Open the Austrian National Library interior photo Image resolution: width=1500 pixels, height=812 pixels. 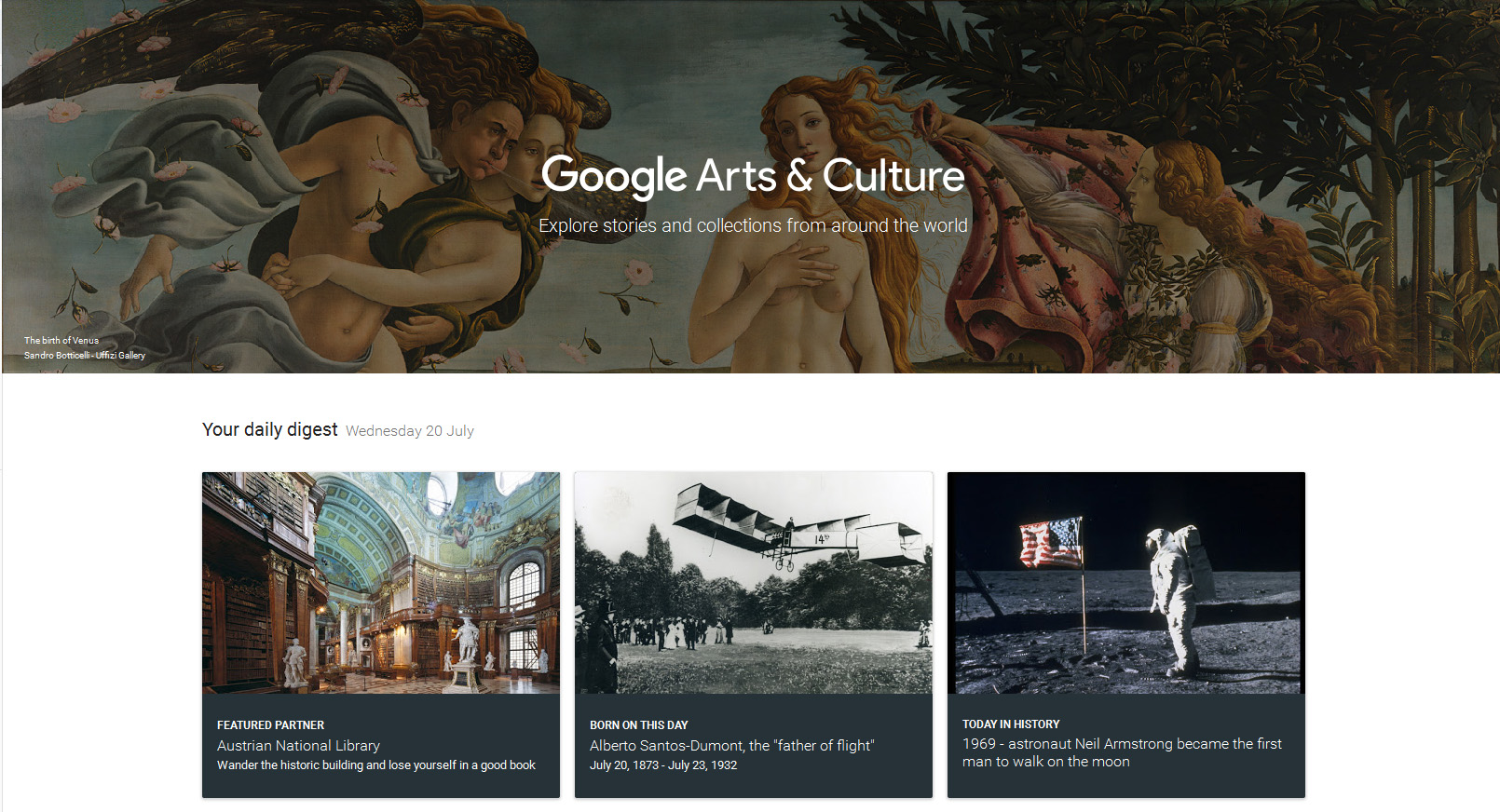(x=380, y=582)
